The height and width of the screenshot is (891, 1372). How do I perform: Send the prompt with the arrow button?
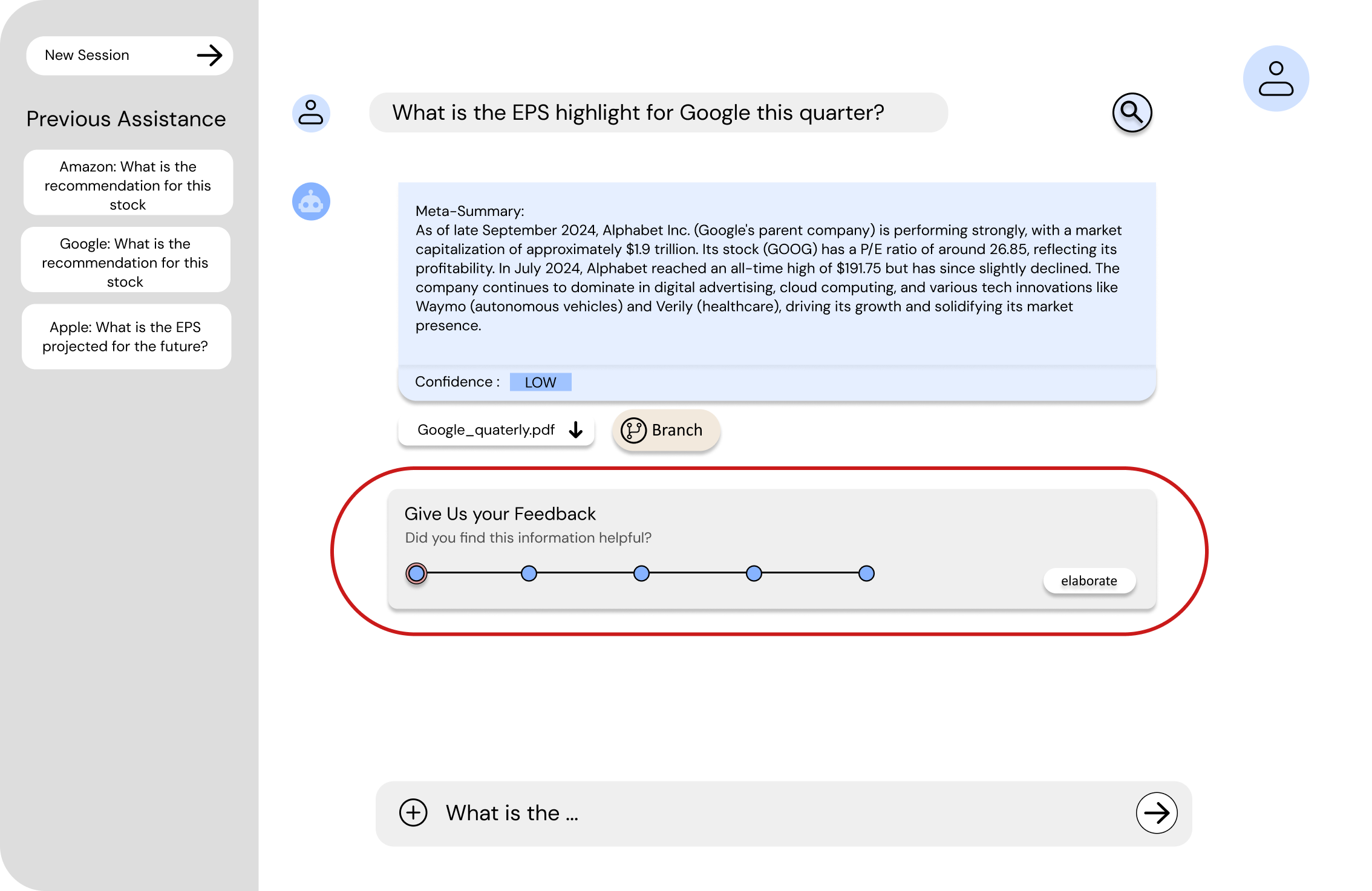click(1156, 813)
